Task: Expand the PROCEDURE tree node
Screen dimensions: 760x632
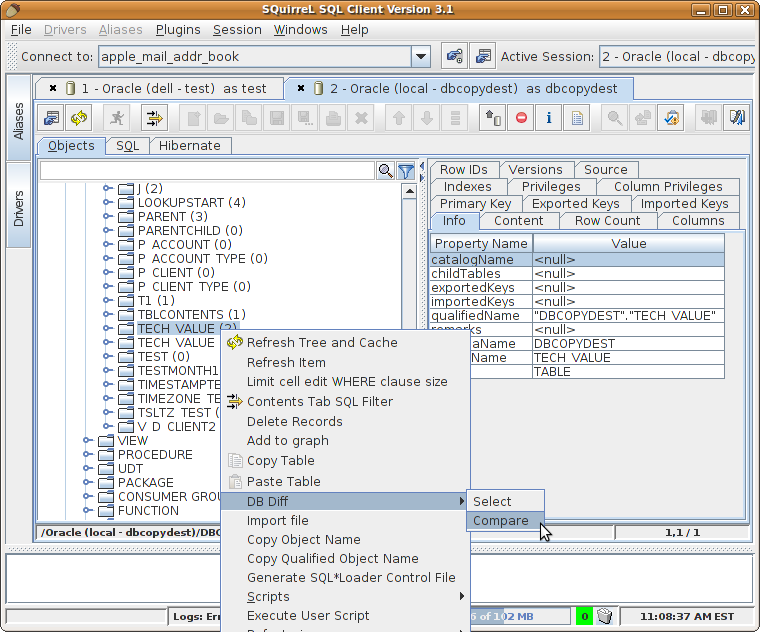Action: click(x=88, y=455)
